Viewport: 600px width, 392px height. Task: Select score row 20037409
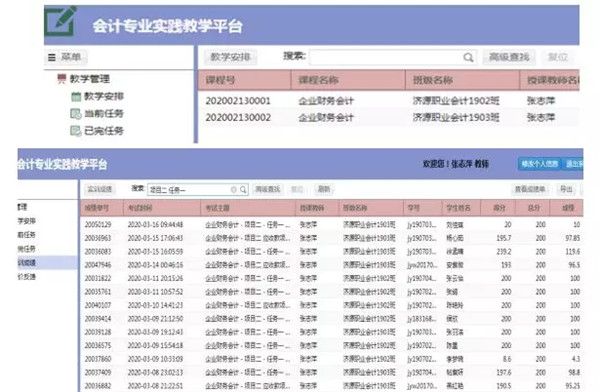[x=331, y=372]
